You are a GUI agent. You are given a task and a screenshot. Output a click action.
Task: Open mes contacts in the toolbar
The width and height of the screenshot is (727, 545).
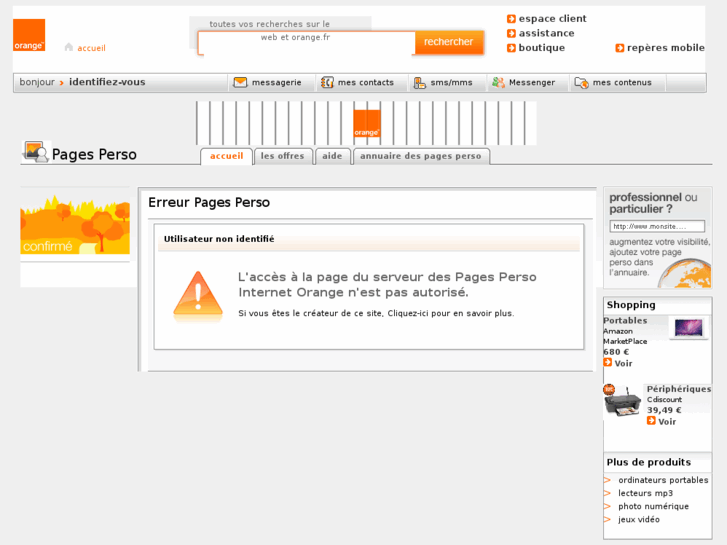click(x=365, y=83)
